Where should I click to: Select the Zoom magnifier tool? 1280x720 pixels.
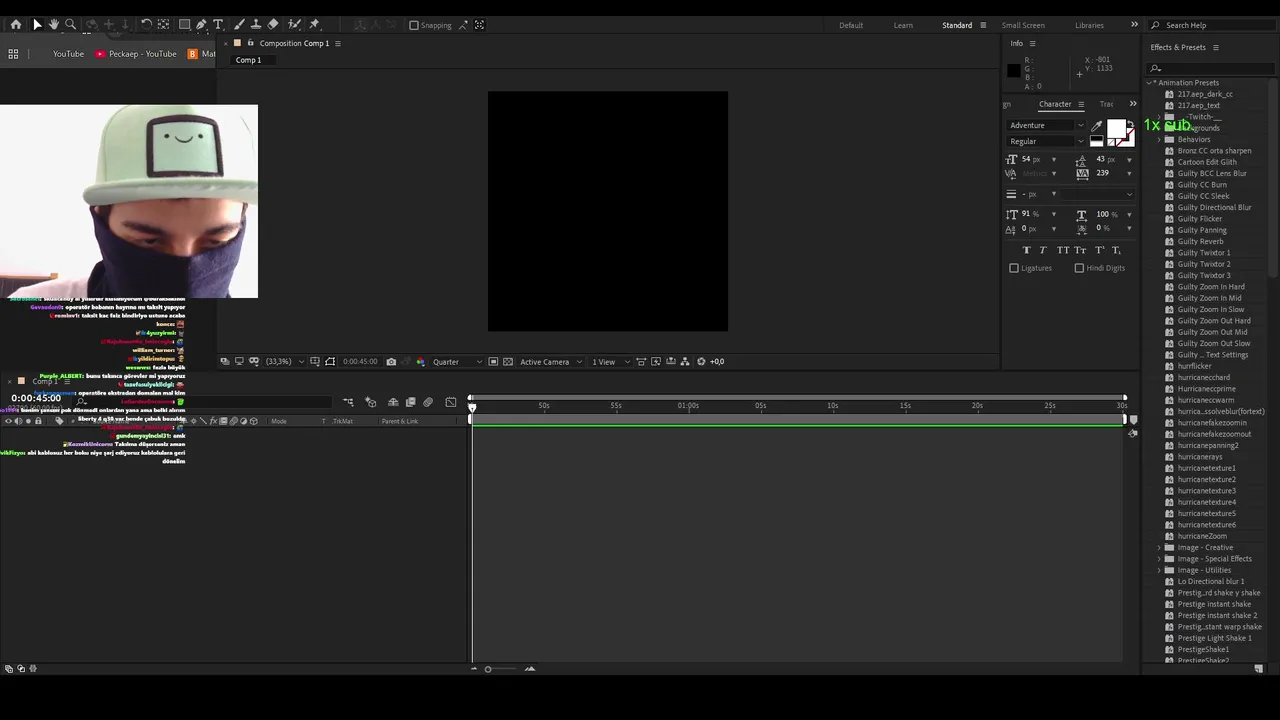[x=70, y=24]
